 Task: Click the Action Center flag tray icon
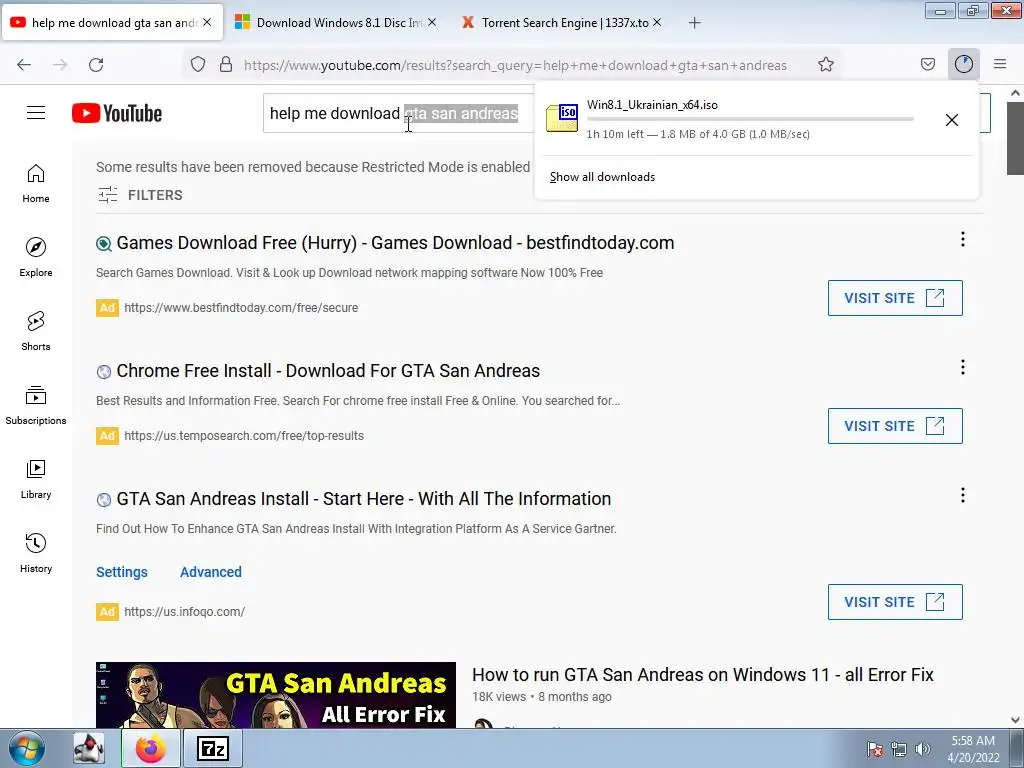875,749
